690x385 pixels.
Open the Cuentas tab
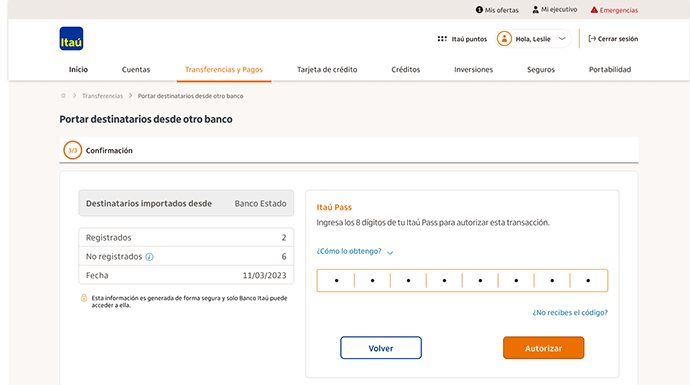(x=136, y=70)
